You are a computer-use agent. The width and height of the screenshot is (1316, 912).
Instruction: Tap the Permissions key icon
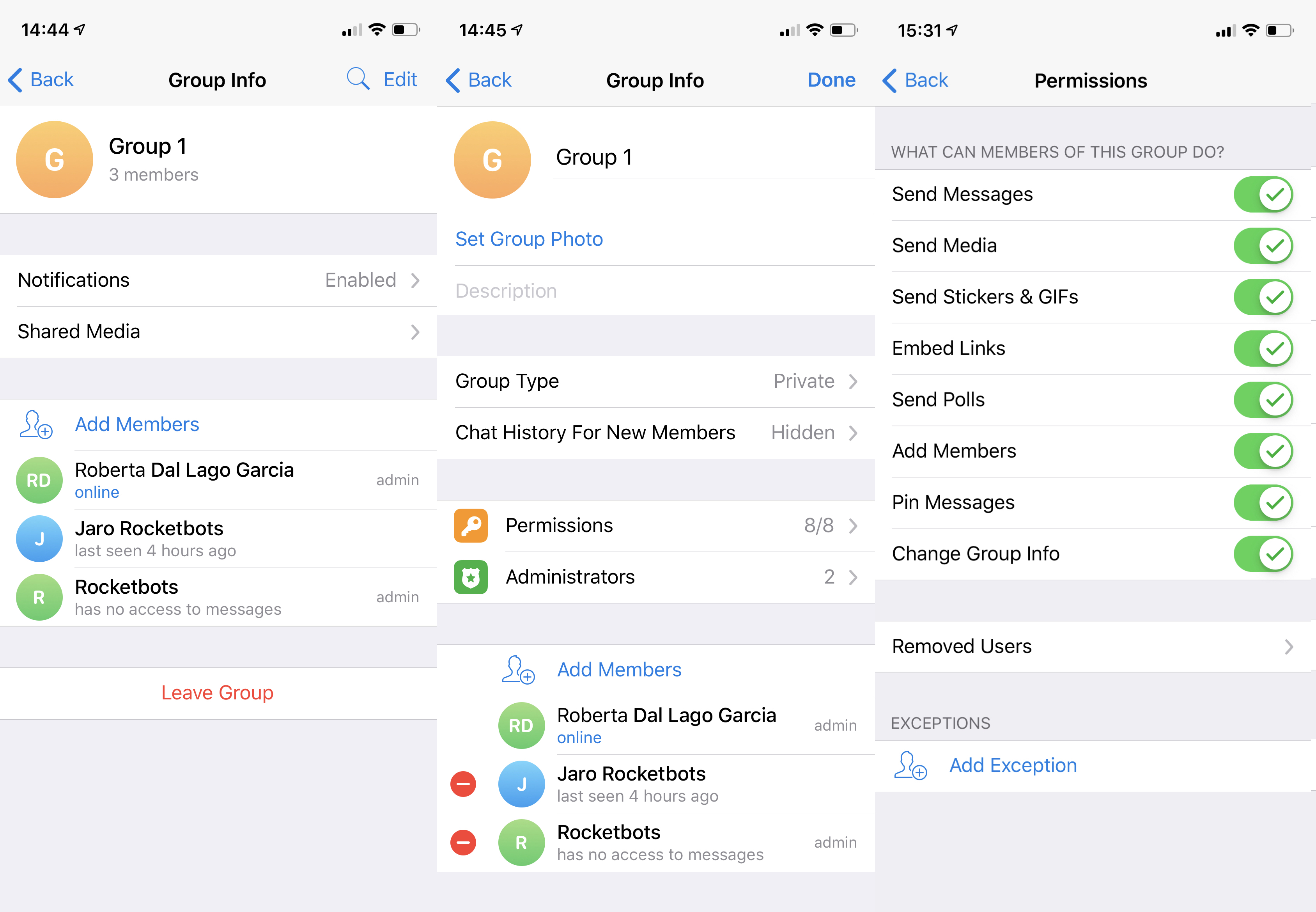tap(470, 523)
